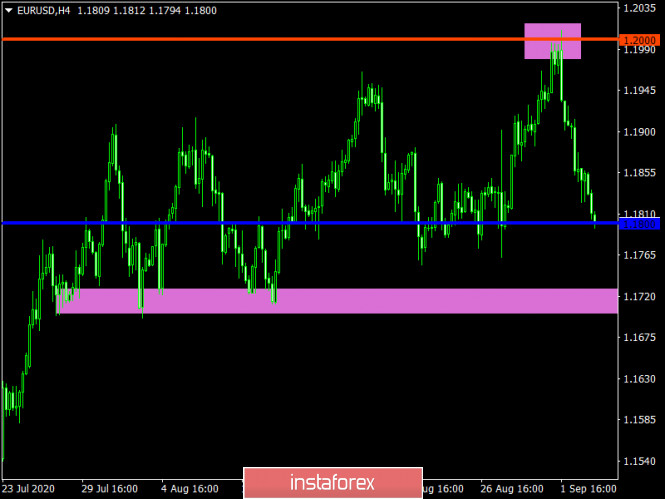The height and width of the screenshot is (499, 665).
Task: Click the 1.1630 price scale label
Action: [x=639, y=380]
